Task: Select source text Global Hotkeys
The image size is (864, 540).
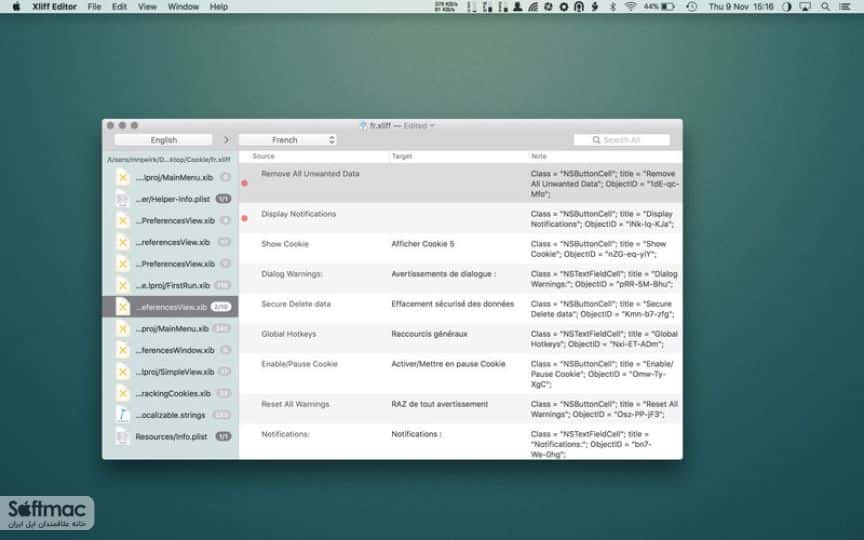Action: [289, 334]
